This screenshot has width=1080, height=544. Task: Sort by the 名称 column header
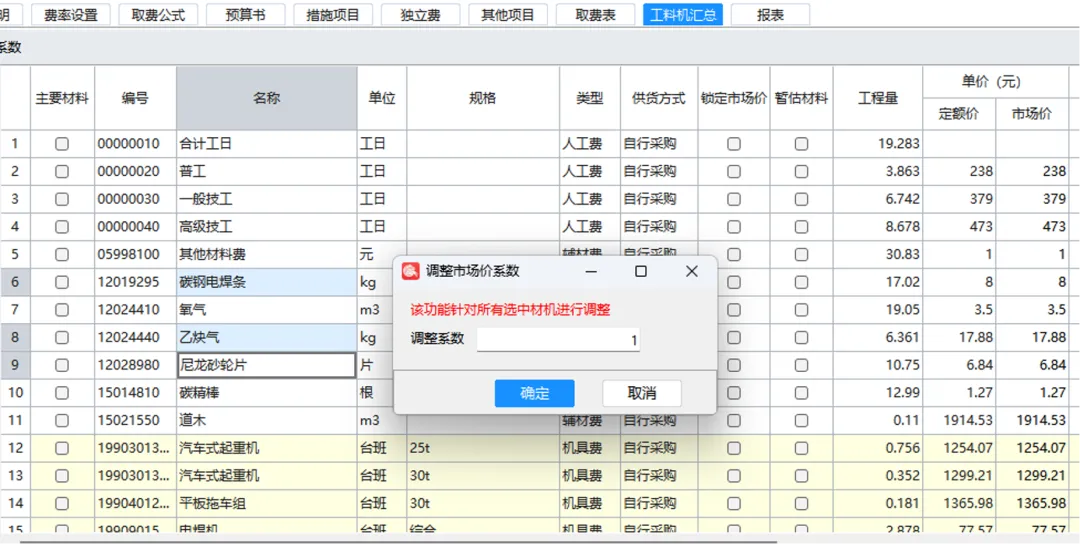267,98
